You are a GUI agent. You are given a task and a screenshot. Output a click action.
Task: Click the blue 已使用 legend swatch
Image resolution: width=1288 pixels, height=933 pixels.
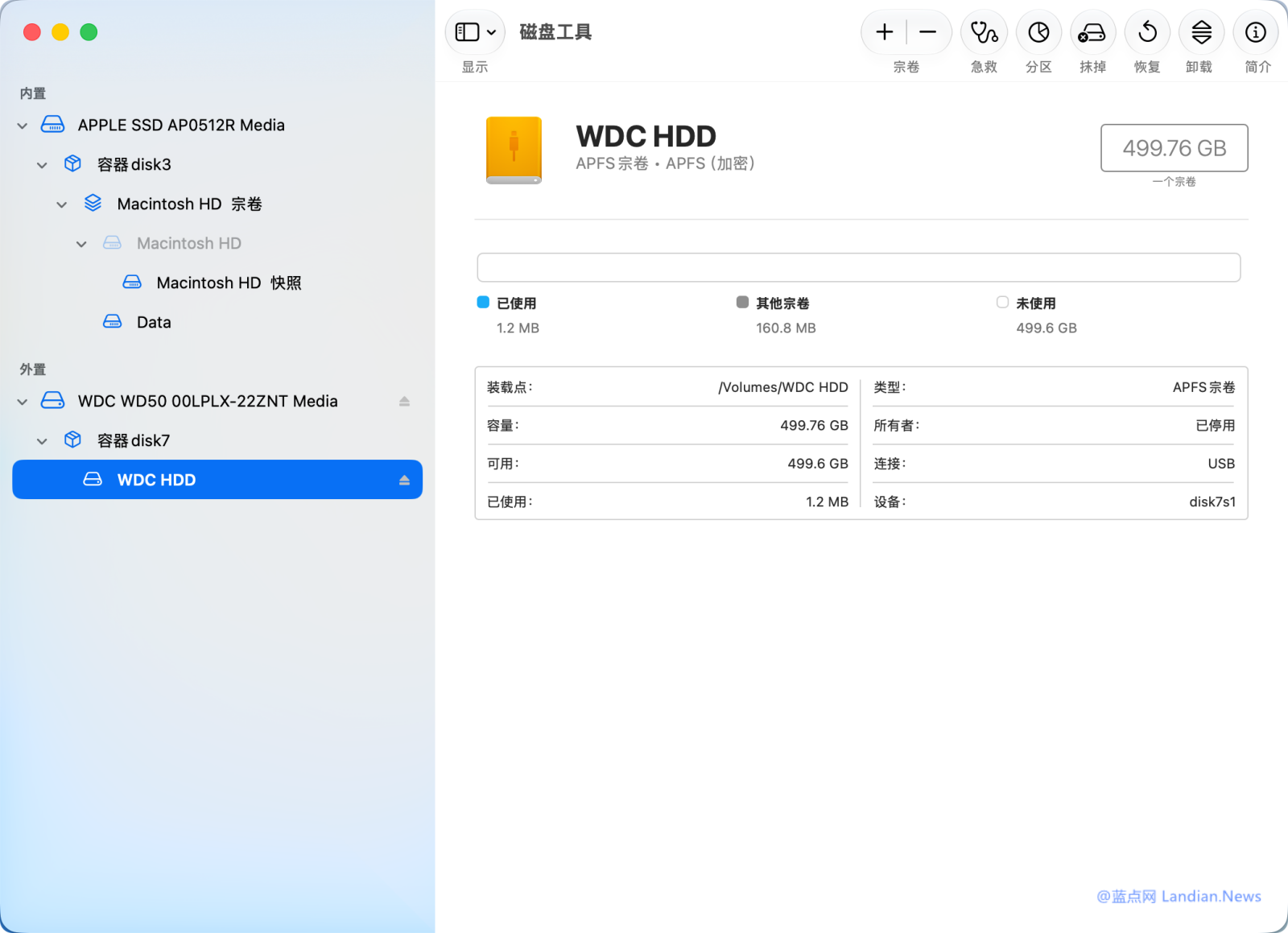point(483,302)
